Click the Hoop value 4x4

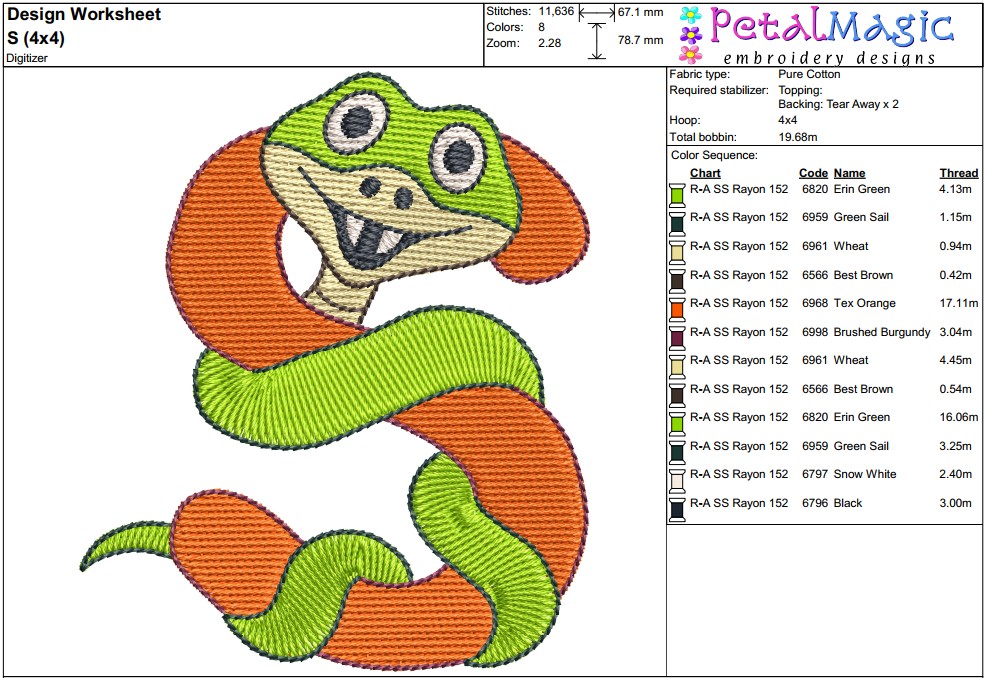(x=787, y=120)
